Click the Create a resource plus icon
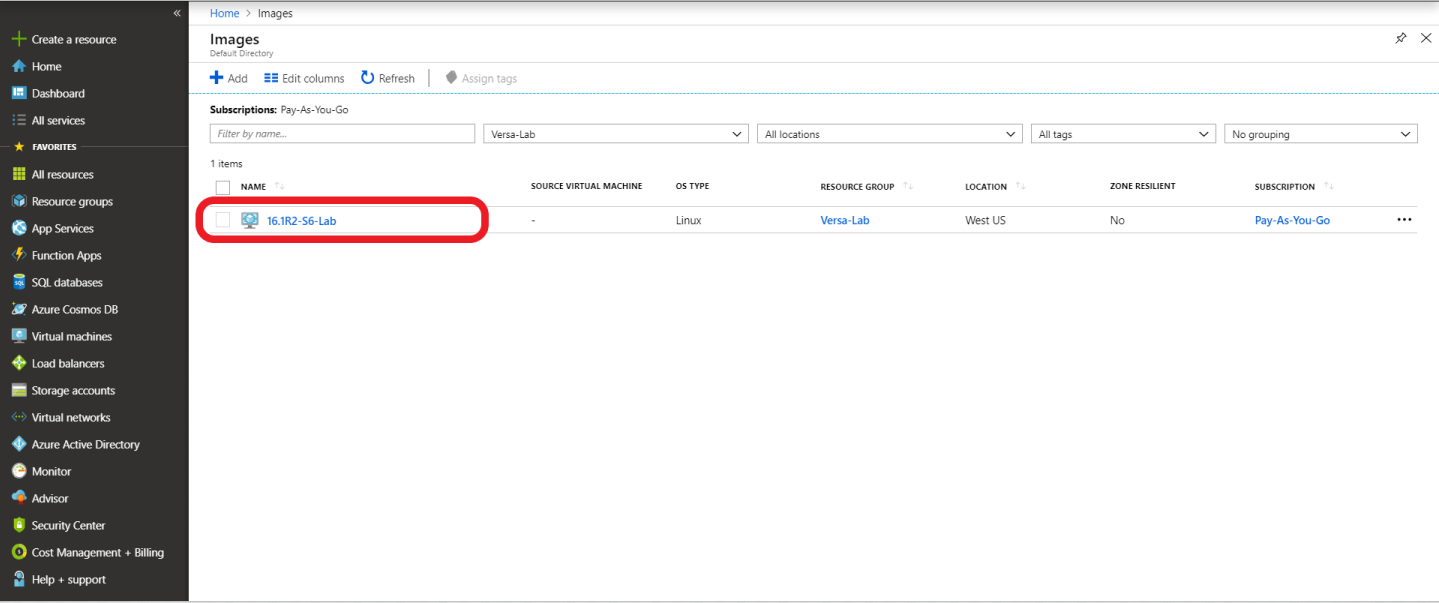Screen dimensions: 1439x603 point(18,39)
